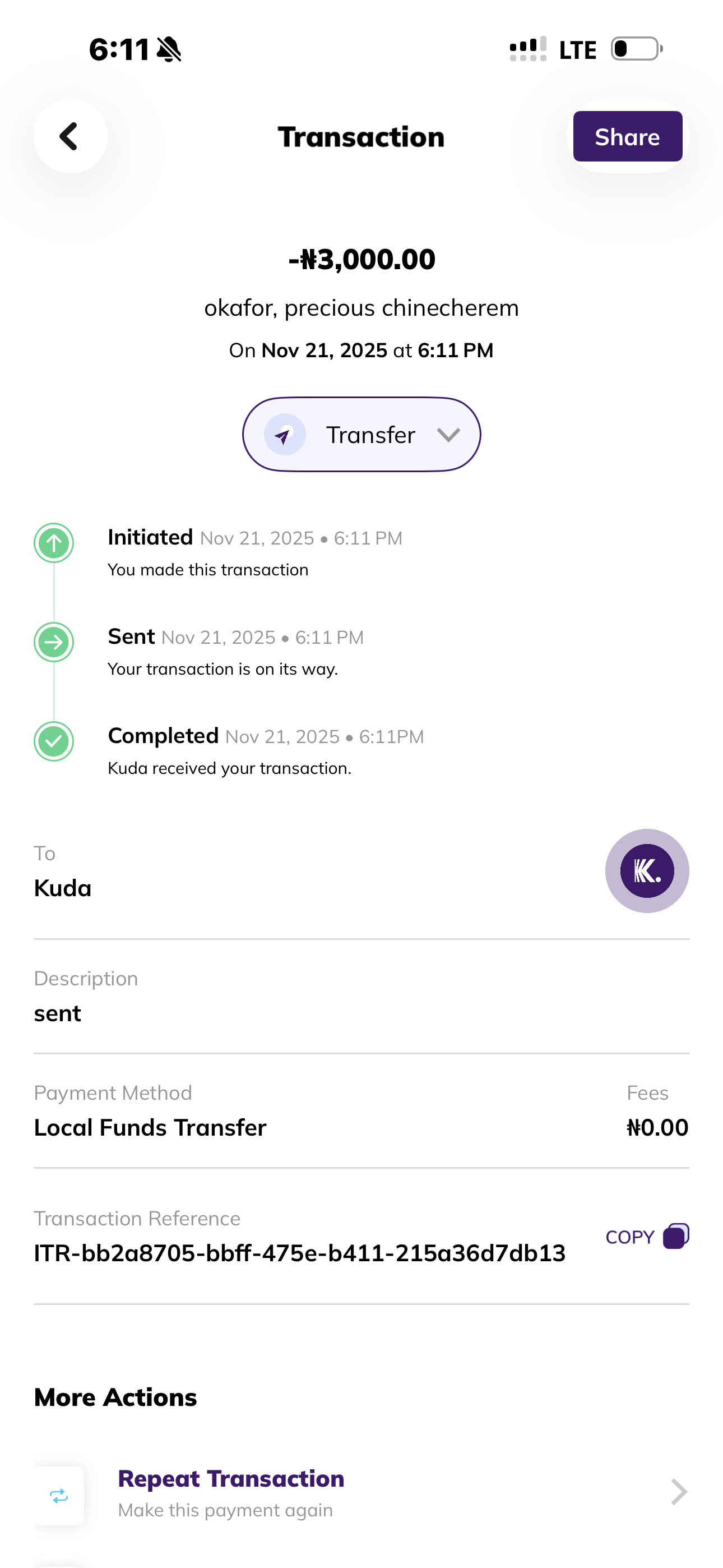Open Repeat Transaction via right chevron
The image size is (723, 1568).
click(679, 1492)
